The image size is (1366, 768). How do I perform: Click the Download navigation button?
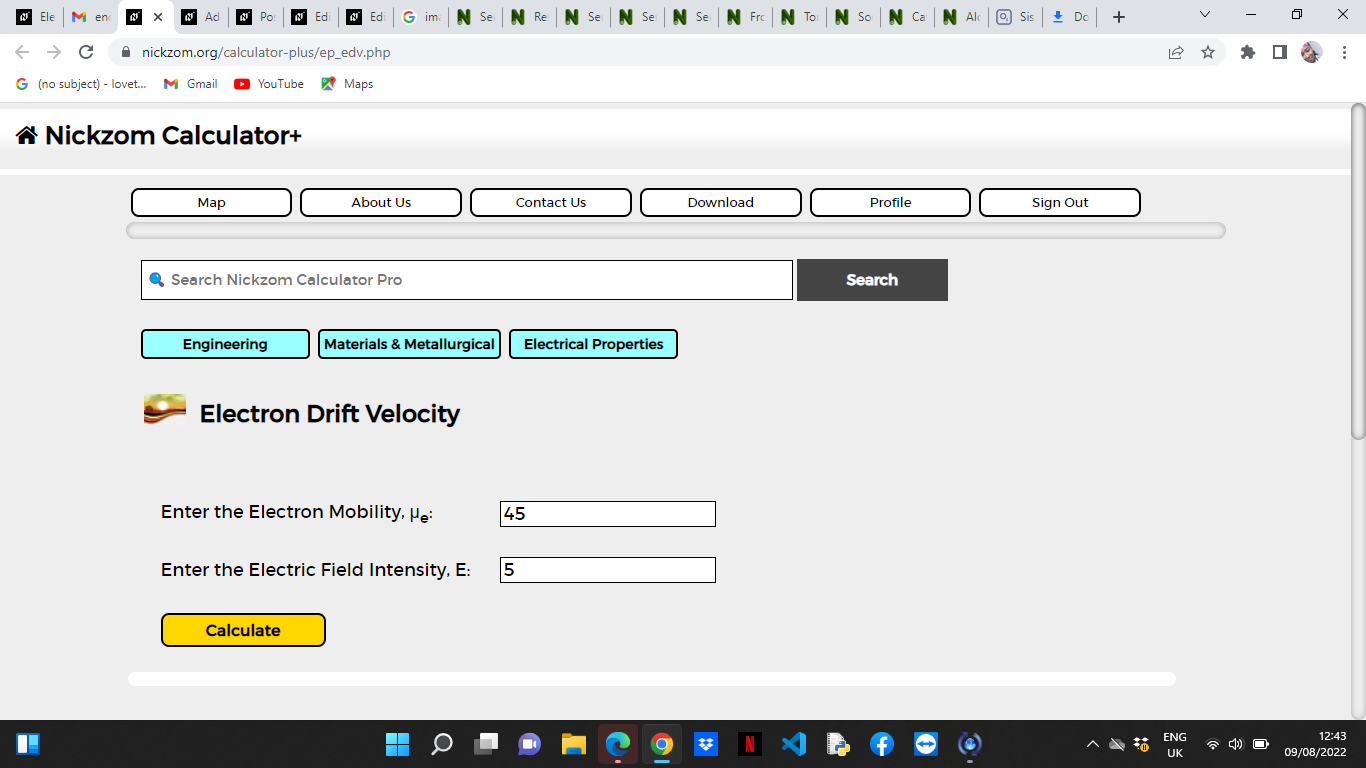click(721, 202)
